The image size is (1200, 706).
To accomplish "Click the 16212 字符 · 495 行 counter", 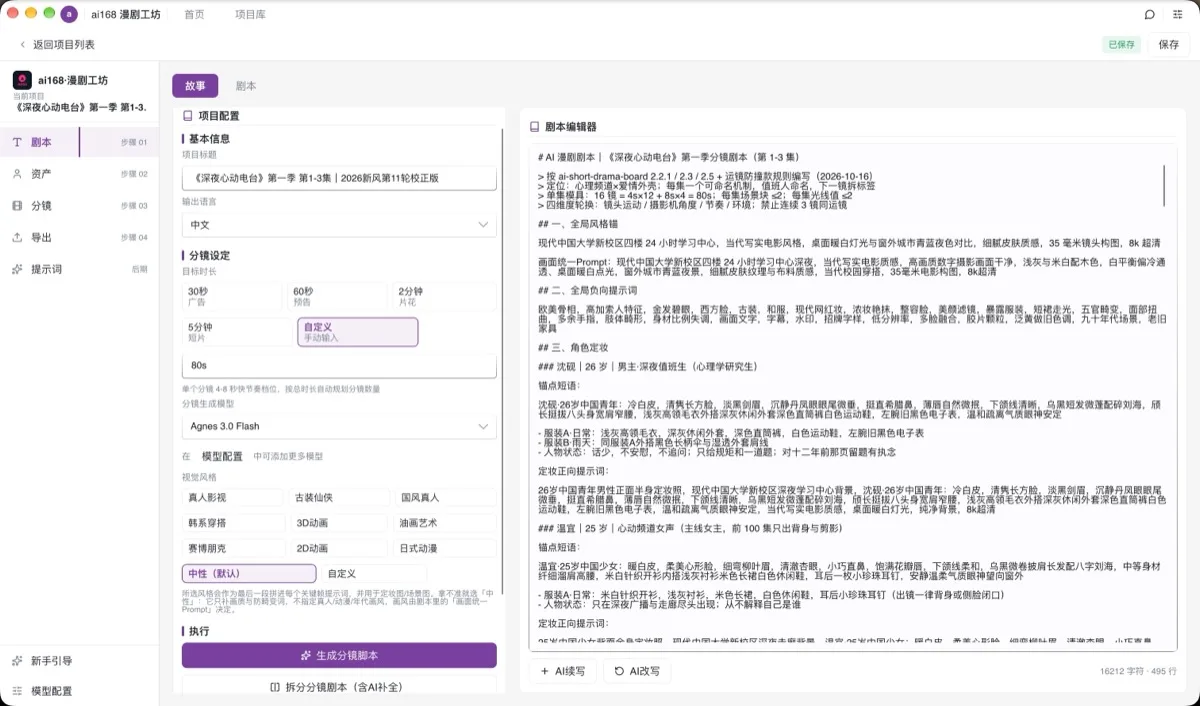I will click(x=1138, y=671).
